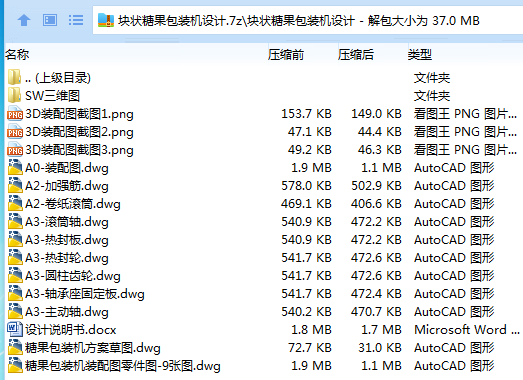This screenshot has height=380, width=523.
Task: Select the SW三维图 folder icon
Action: [x=14, y=95]
